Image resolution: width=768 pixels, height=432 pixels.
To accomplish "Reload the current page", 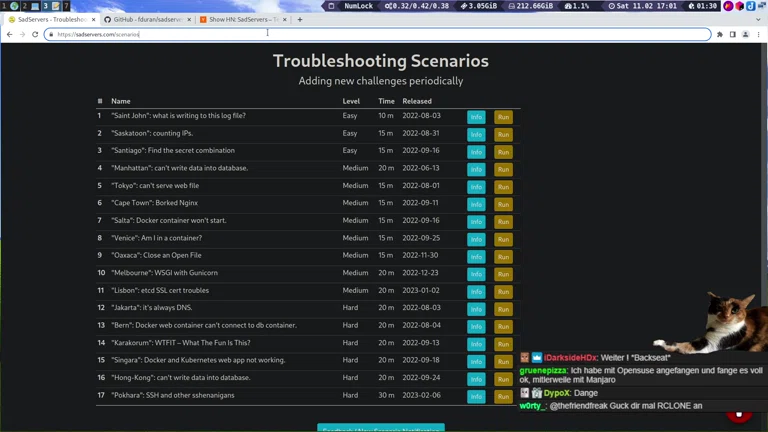I will (x=35, y=34).
